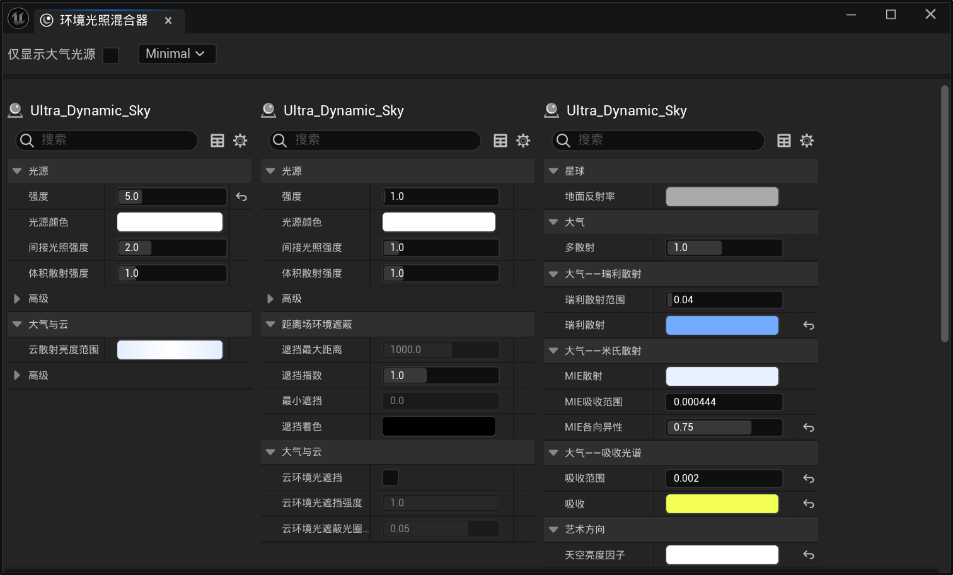This screenshot has height=575, width=953.
Task: Open property matrix table icon in first panel
Action: (217, 140)
